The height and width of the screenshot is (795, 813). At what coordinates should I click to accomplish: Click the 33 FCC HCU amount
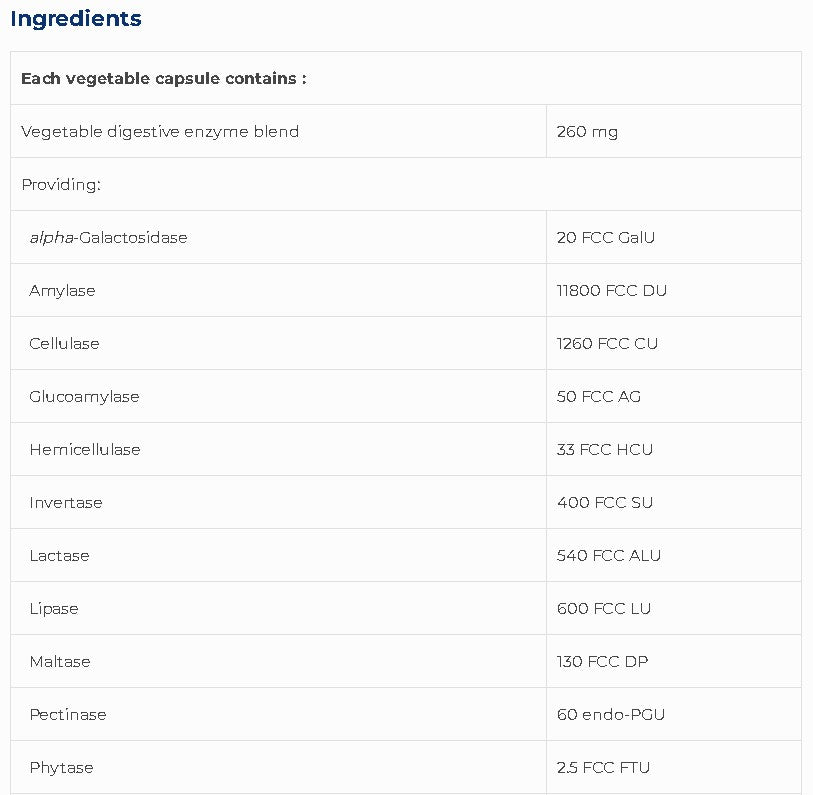pyautogui.click(x=605, y=449)
